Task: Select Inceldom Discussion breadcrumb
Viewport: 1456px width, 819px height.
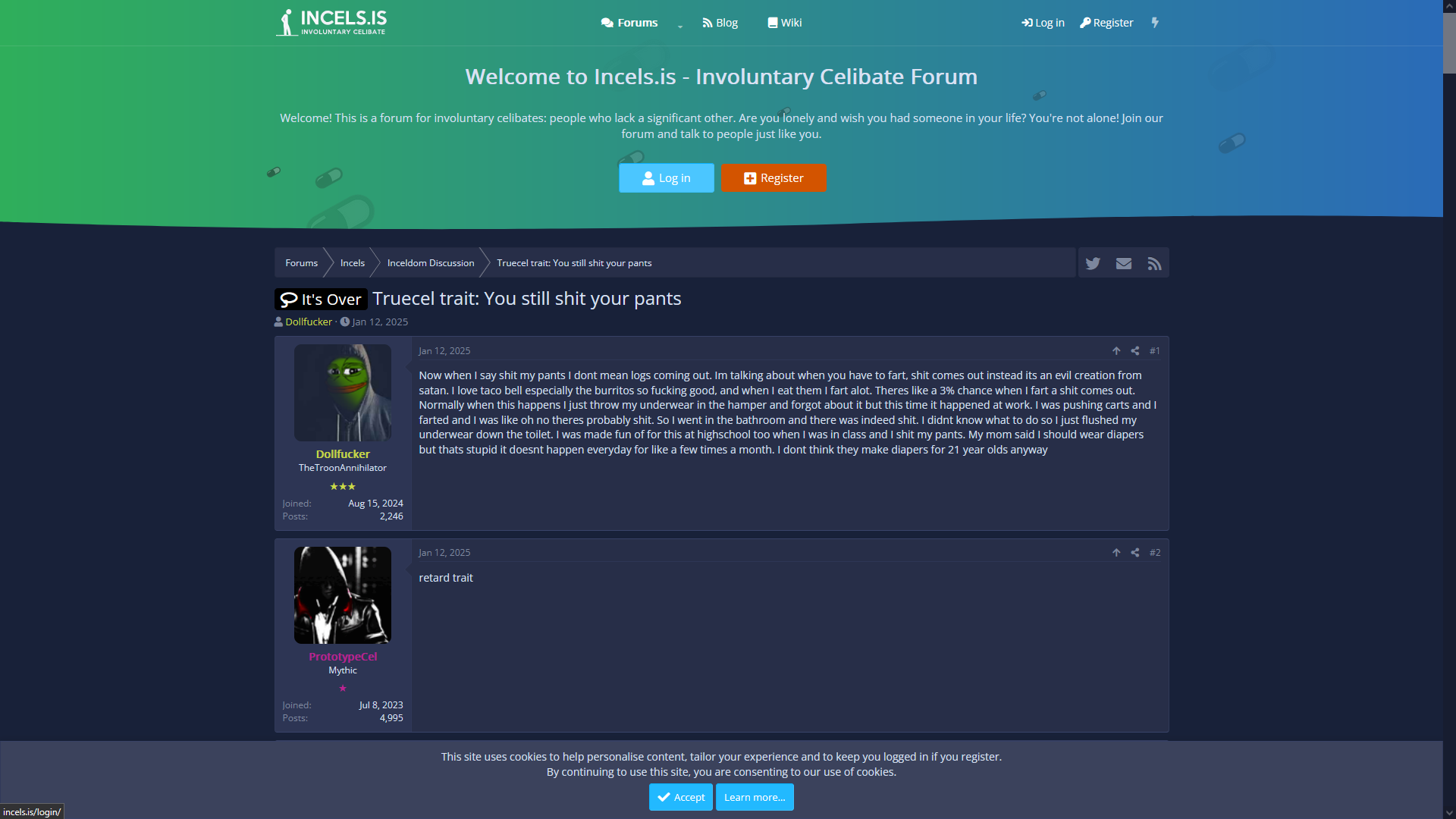Action: 430,263
